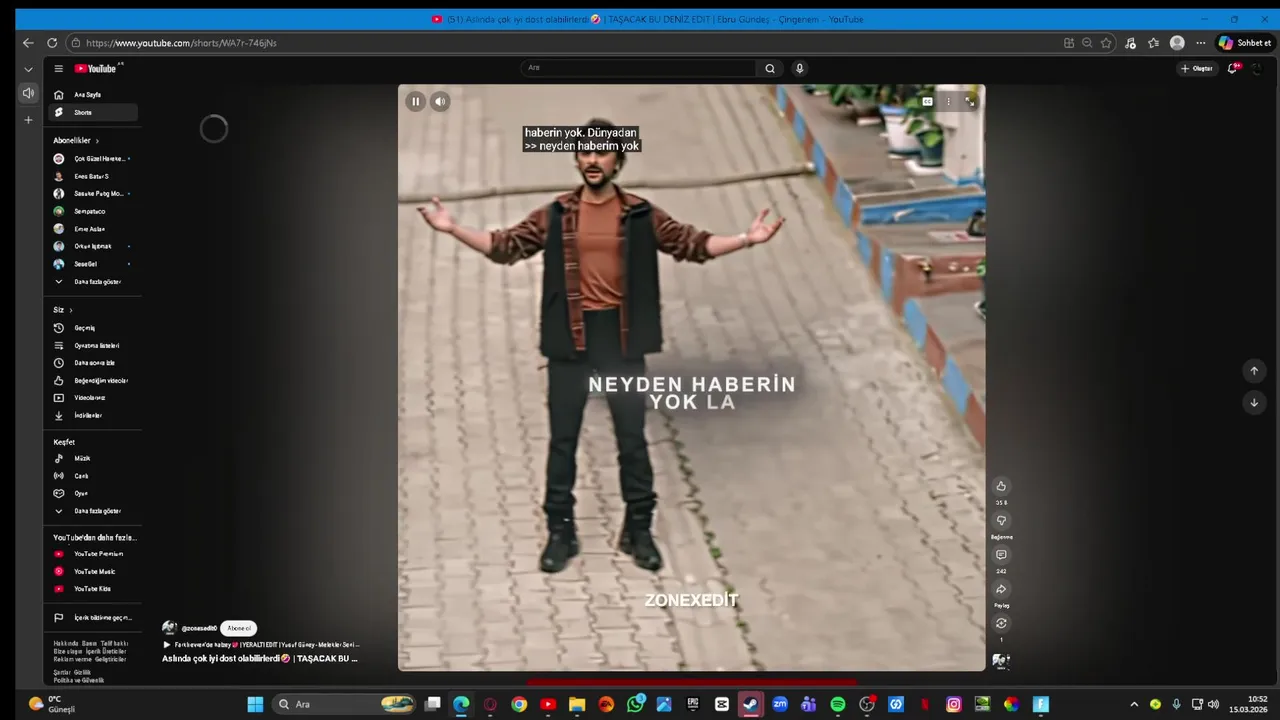
Task: Share this Short via Paylaş icon
Action: [1001, 589]
